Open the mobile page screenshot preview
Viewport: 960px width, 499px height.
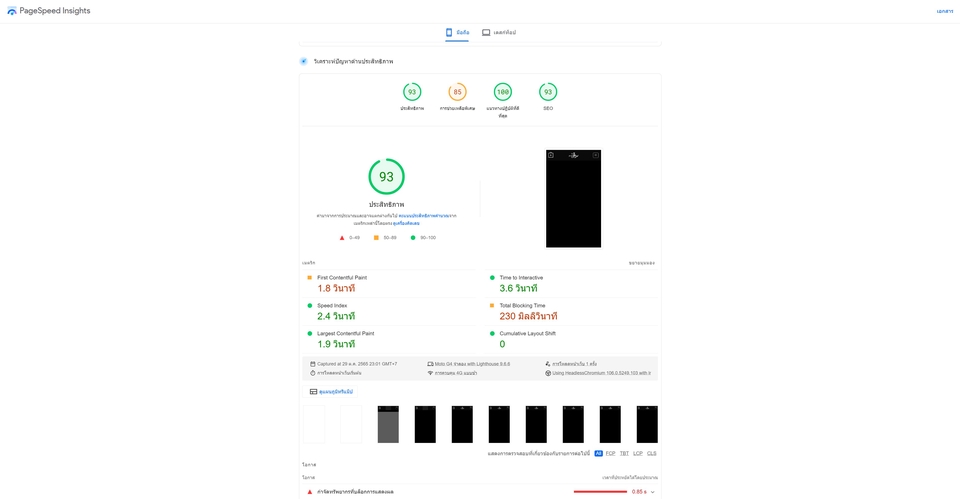click(573, 198)
